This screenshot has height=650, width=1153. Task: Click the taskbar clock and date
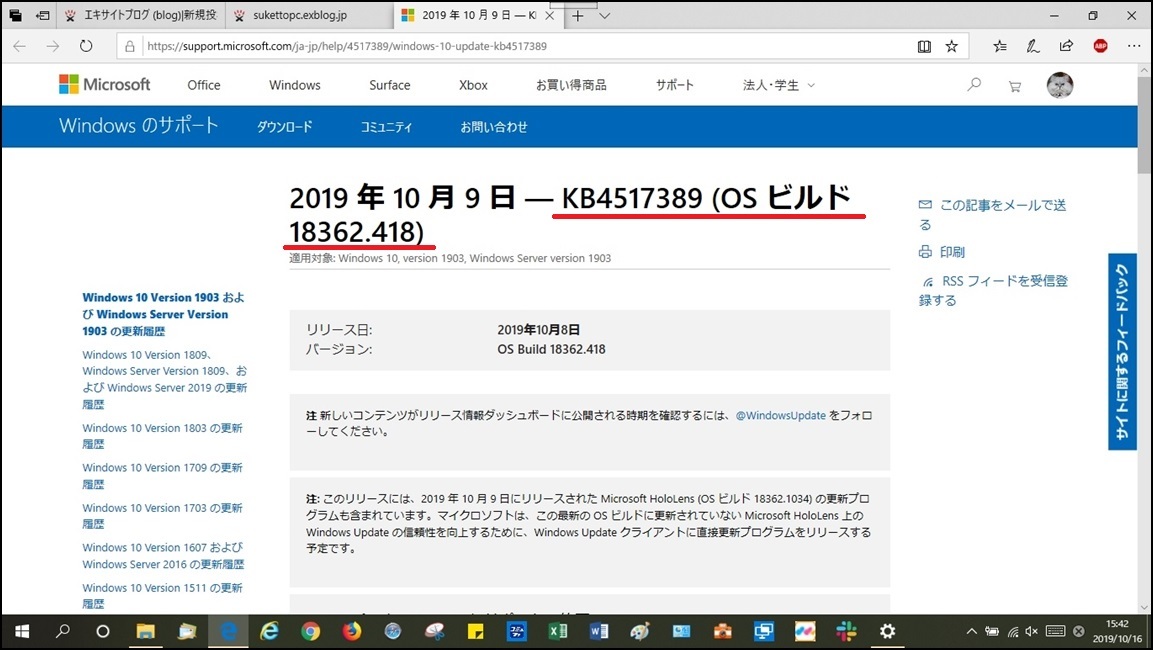point(1117,631)
